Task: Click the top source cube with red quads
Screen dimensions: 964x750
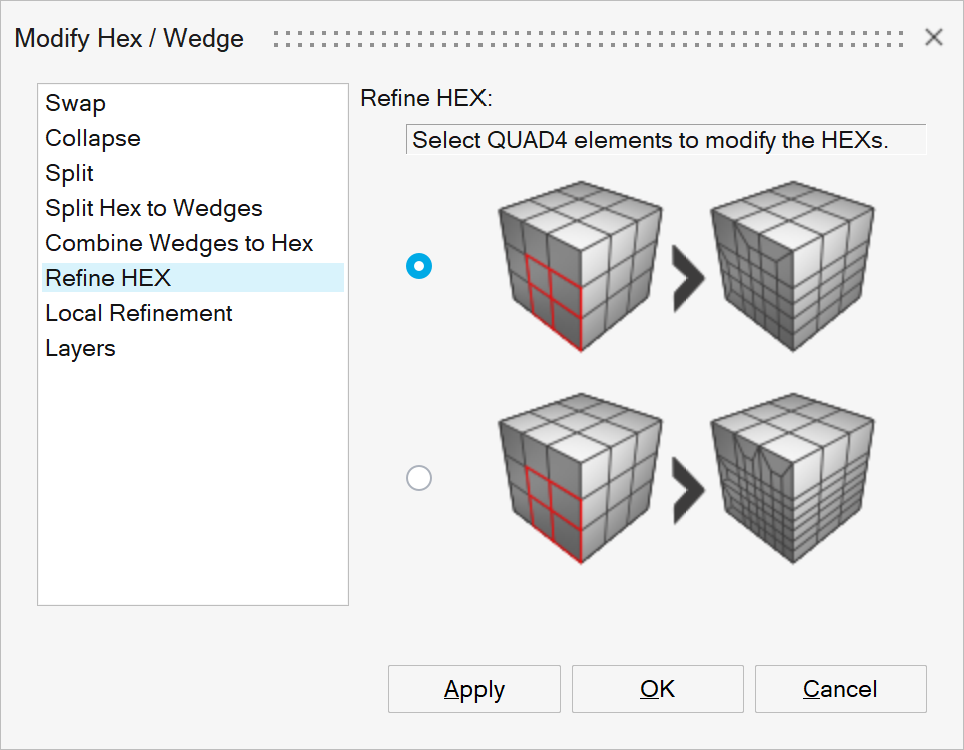Action: [x=580, y=266]
